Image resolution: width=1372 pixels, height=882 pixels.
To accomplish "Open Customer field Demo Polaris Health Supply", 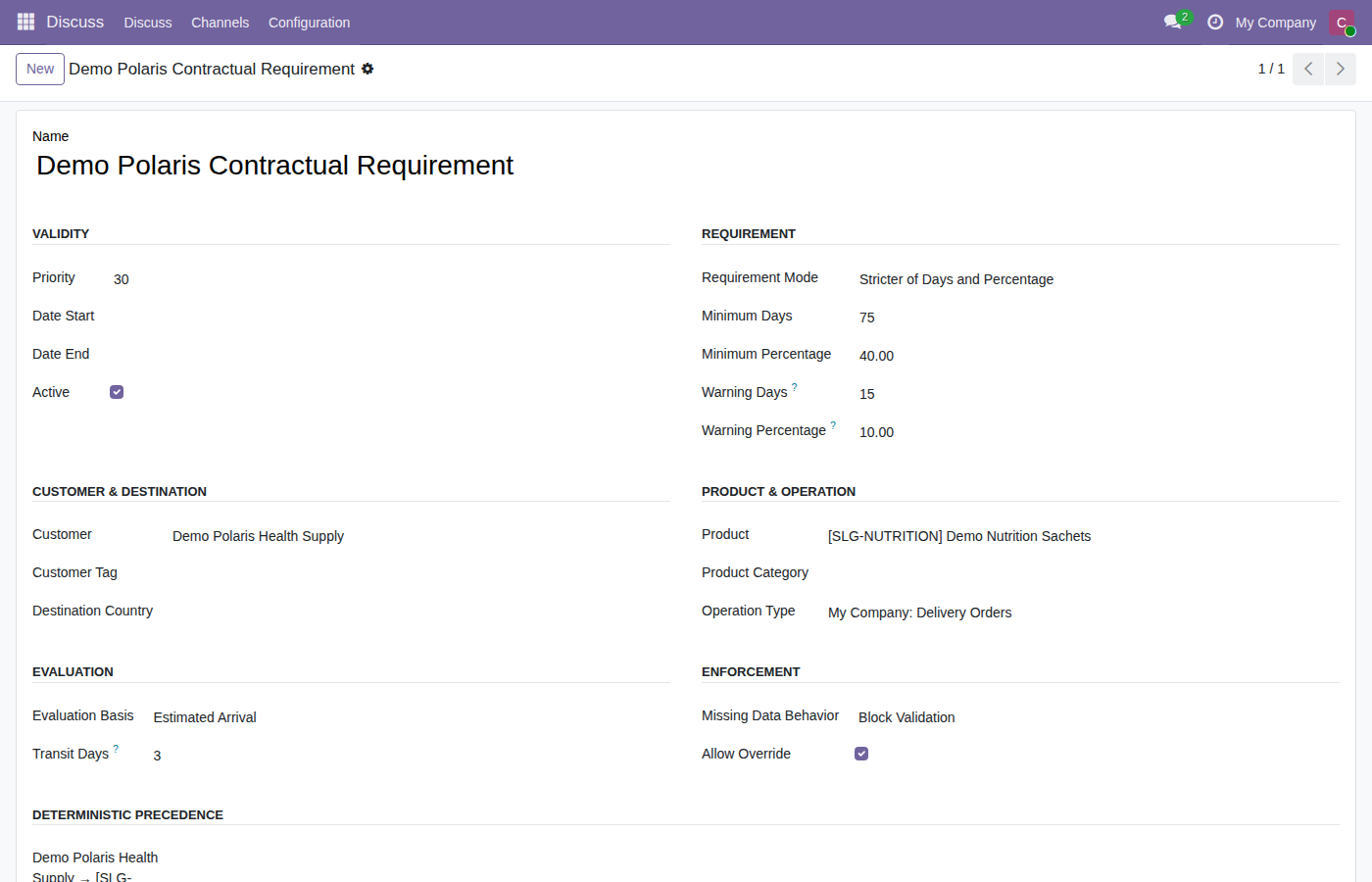I will coord(420,536).
